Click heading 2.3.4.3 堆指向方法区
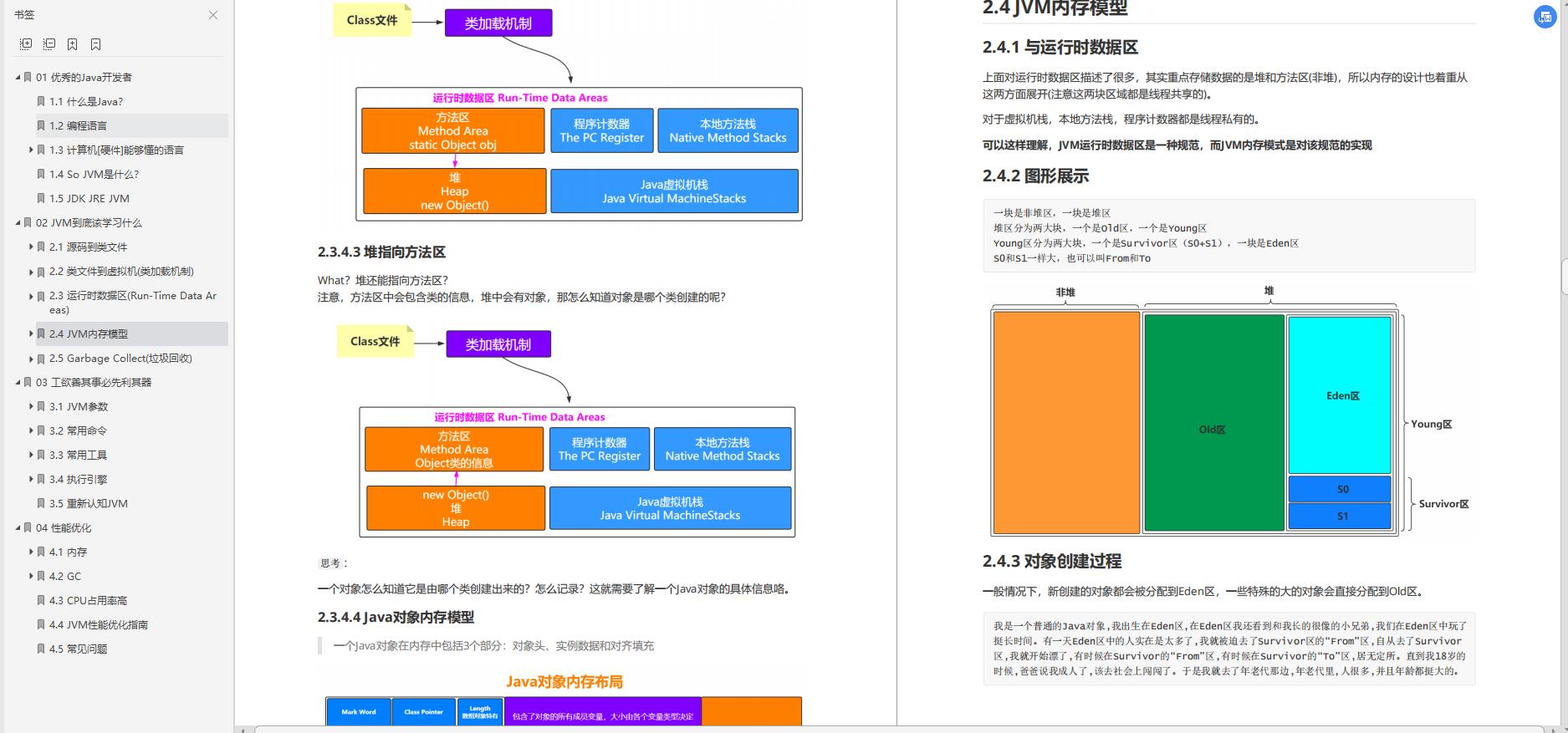 (x=381, y=252)
